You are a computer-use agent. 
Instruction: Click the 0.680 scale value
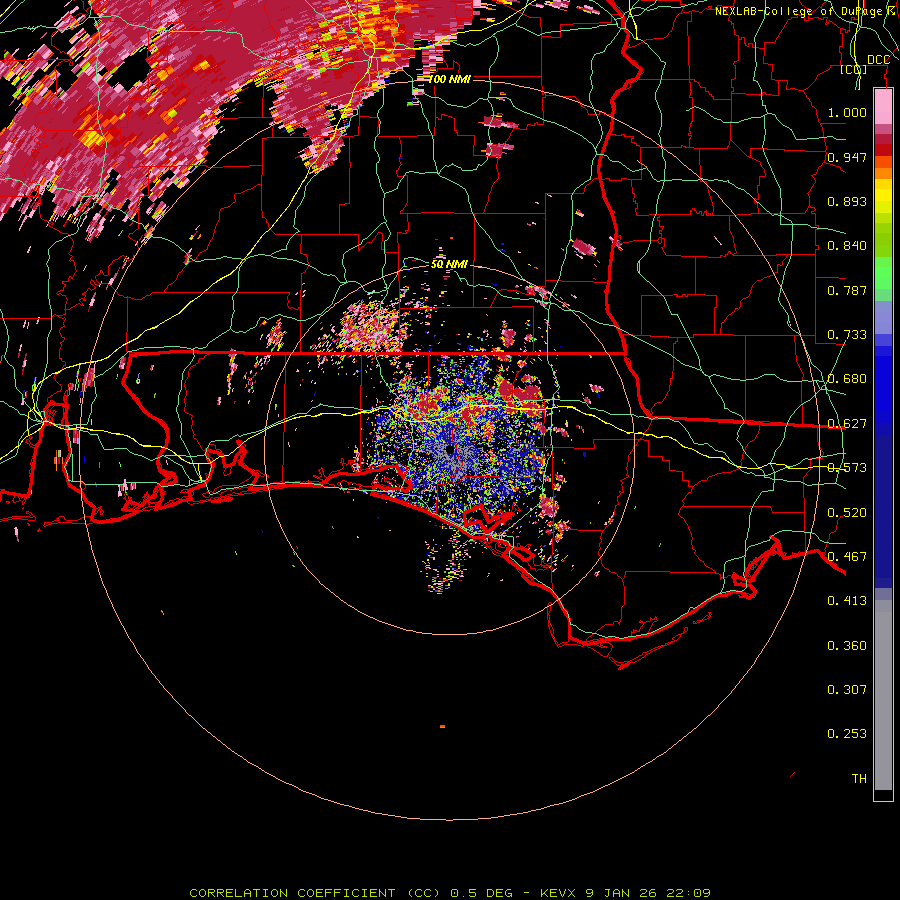coord(847,379)
